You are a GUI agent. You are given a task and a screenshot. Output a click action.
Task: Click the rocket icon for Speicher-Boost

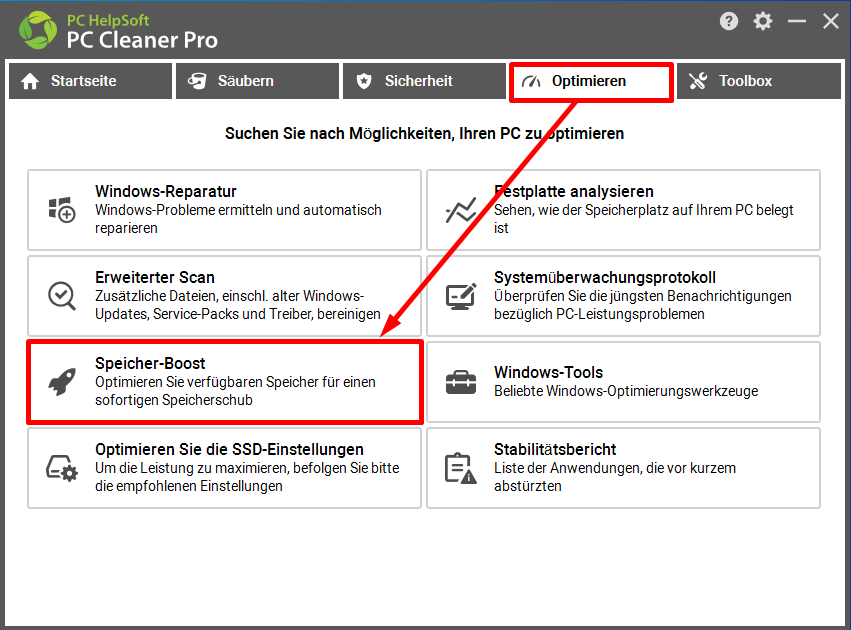coord(62,382)
